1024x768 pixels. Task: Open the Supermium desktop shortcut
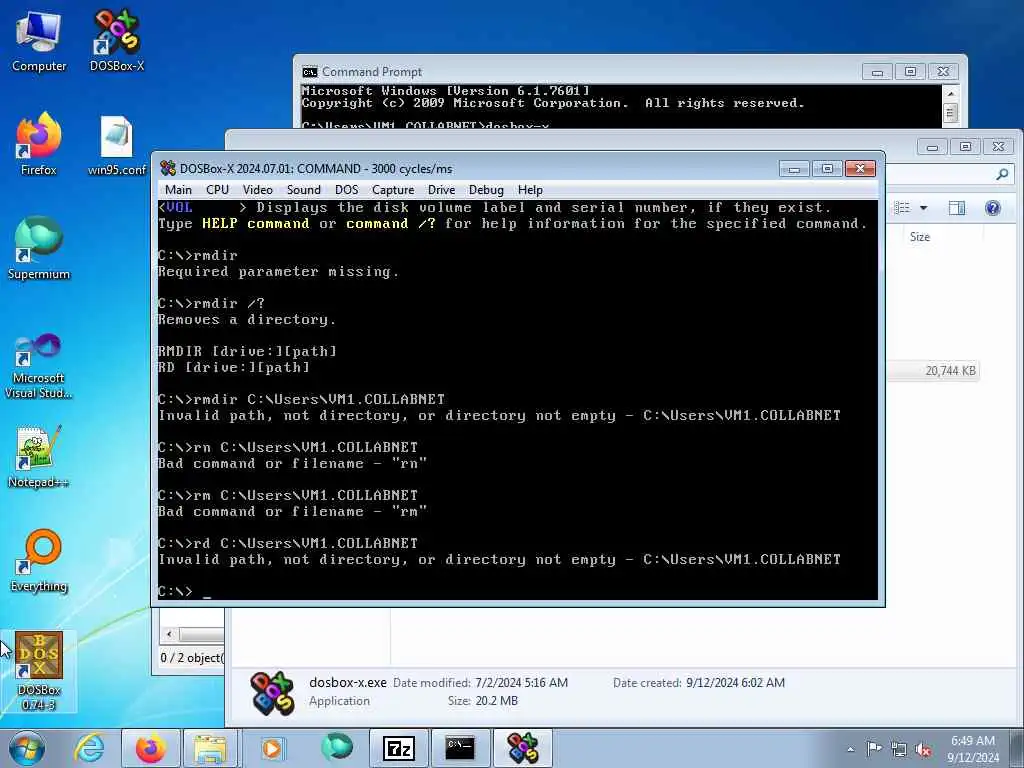point(39,248)
